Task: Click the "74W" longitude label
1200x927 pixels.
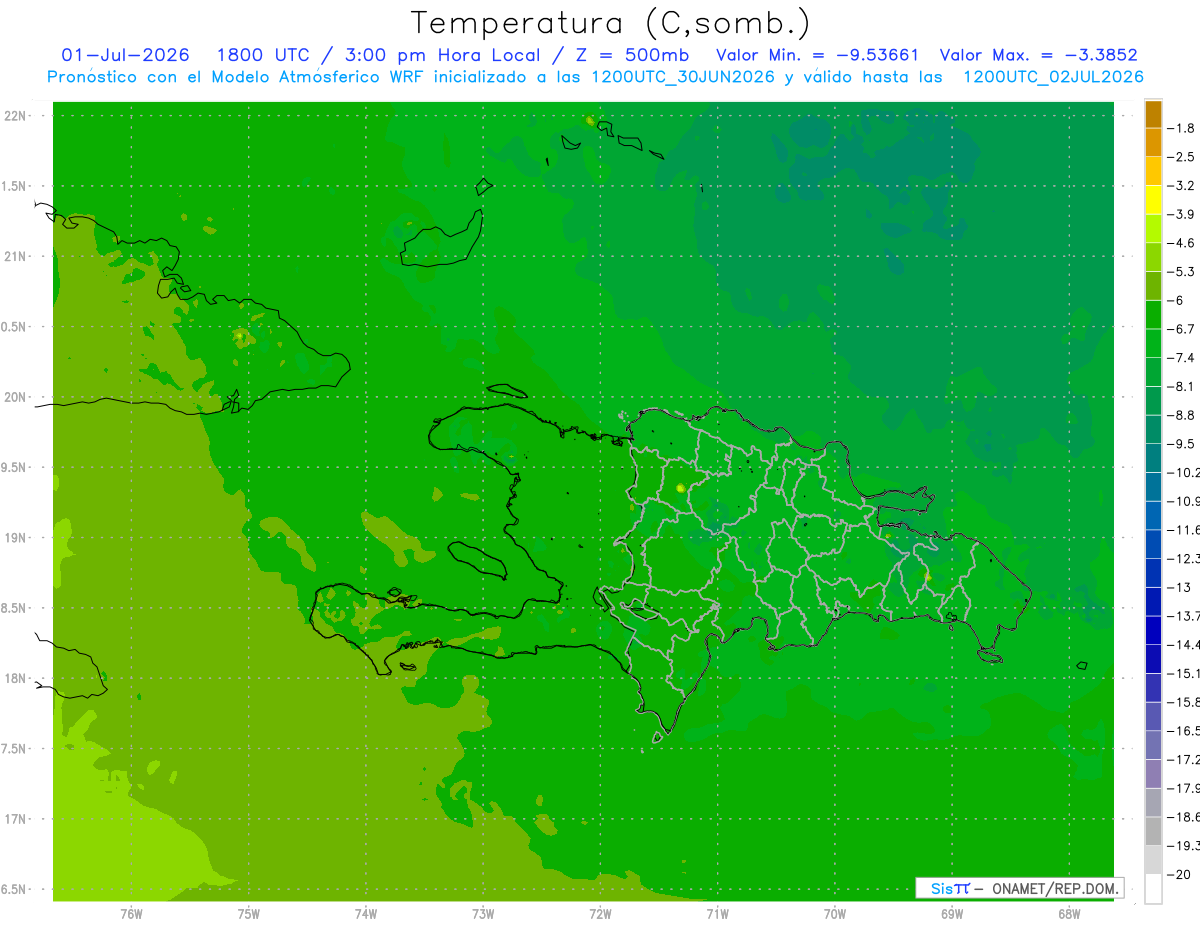Action: click(x=366, y=913)
